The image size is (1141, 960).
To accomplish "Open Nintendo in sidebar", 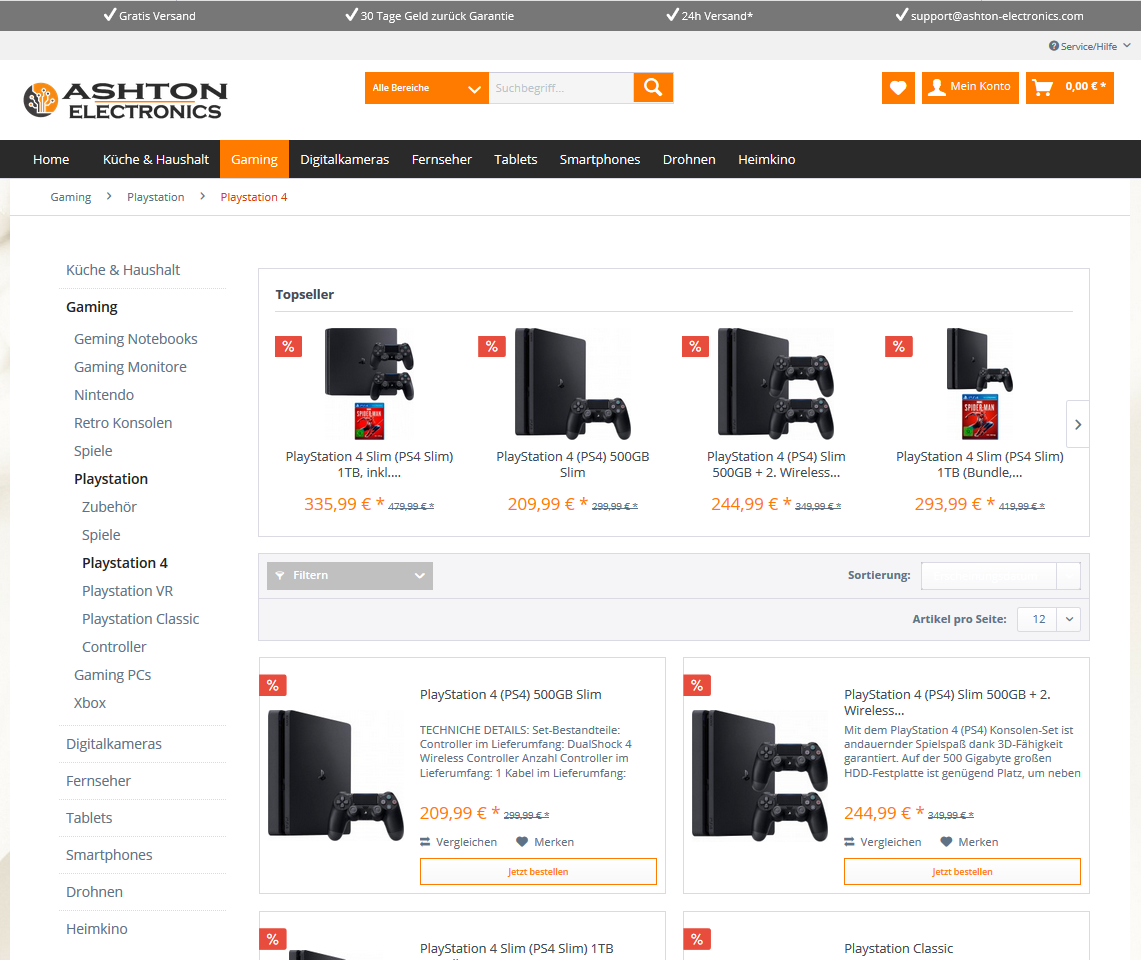I will point(104,395).
